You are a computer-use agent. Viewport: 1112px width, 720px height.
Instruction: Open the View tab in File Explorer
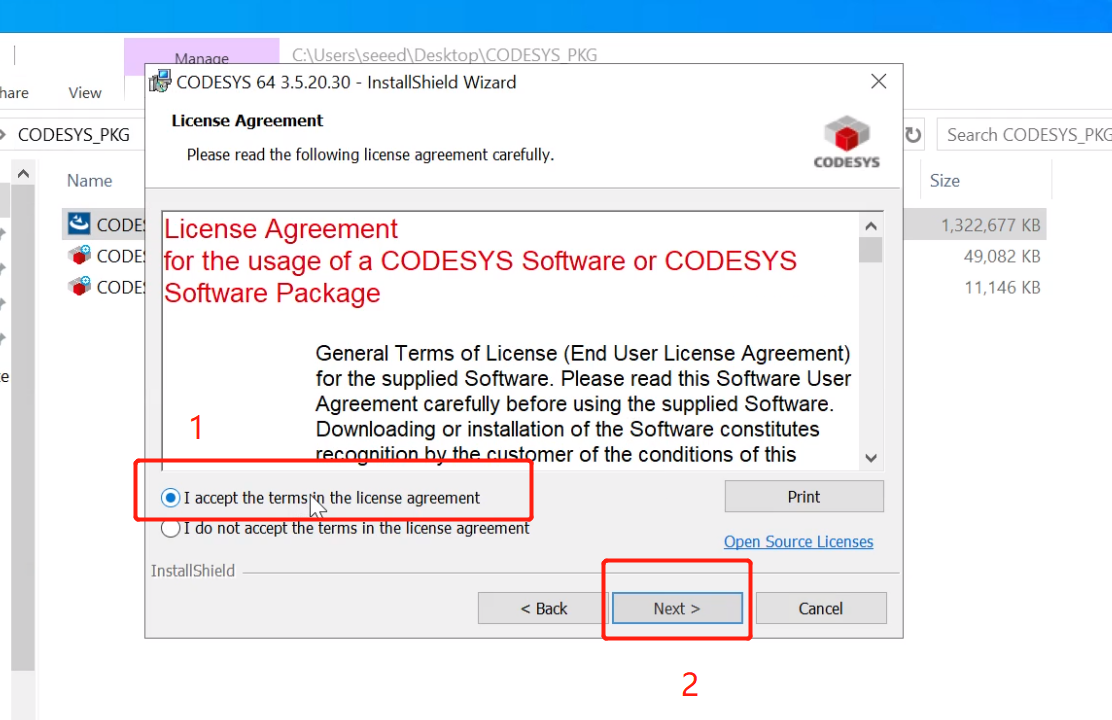(x=85, y=93)
